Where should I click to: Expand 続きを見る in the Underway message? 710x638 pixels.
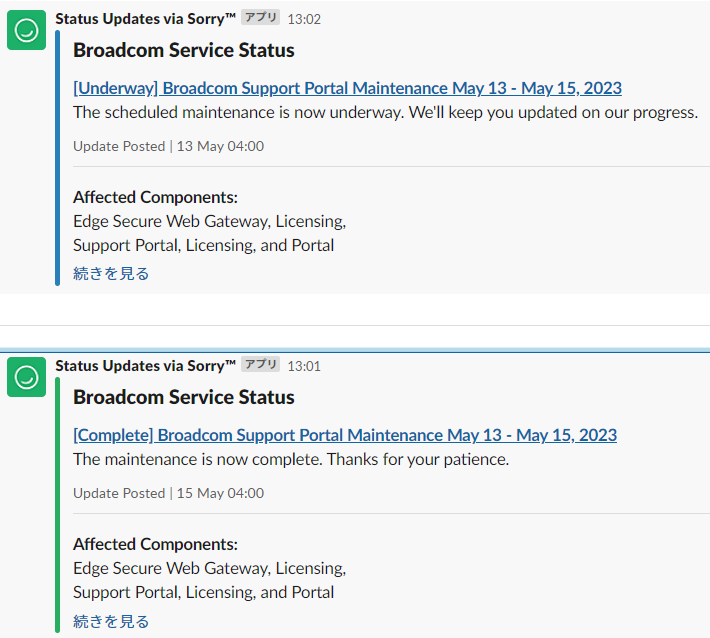(x=111, y=273)
